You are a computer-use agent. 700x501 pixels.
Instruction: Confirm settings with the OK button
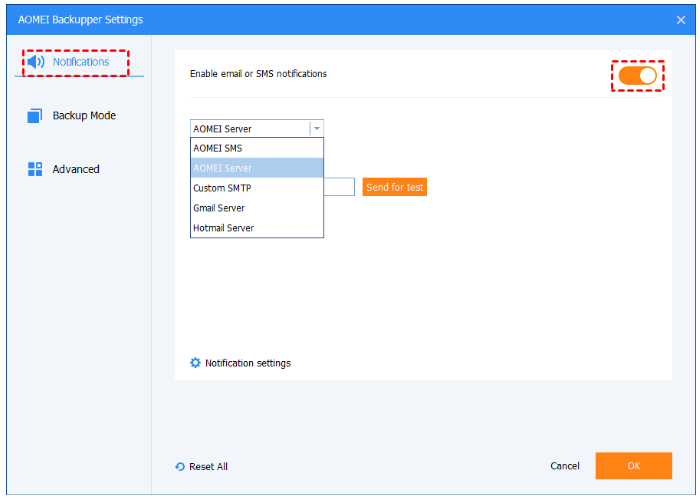(633, 466)
